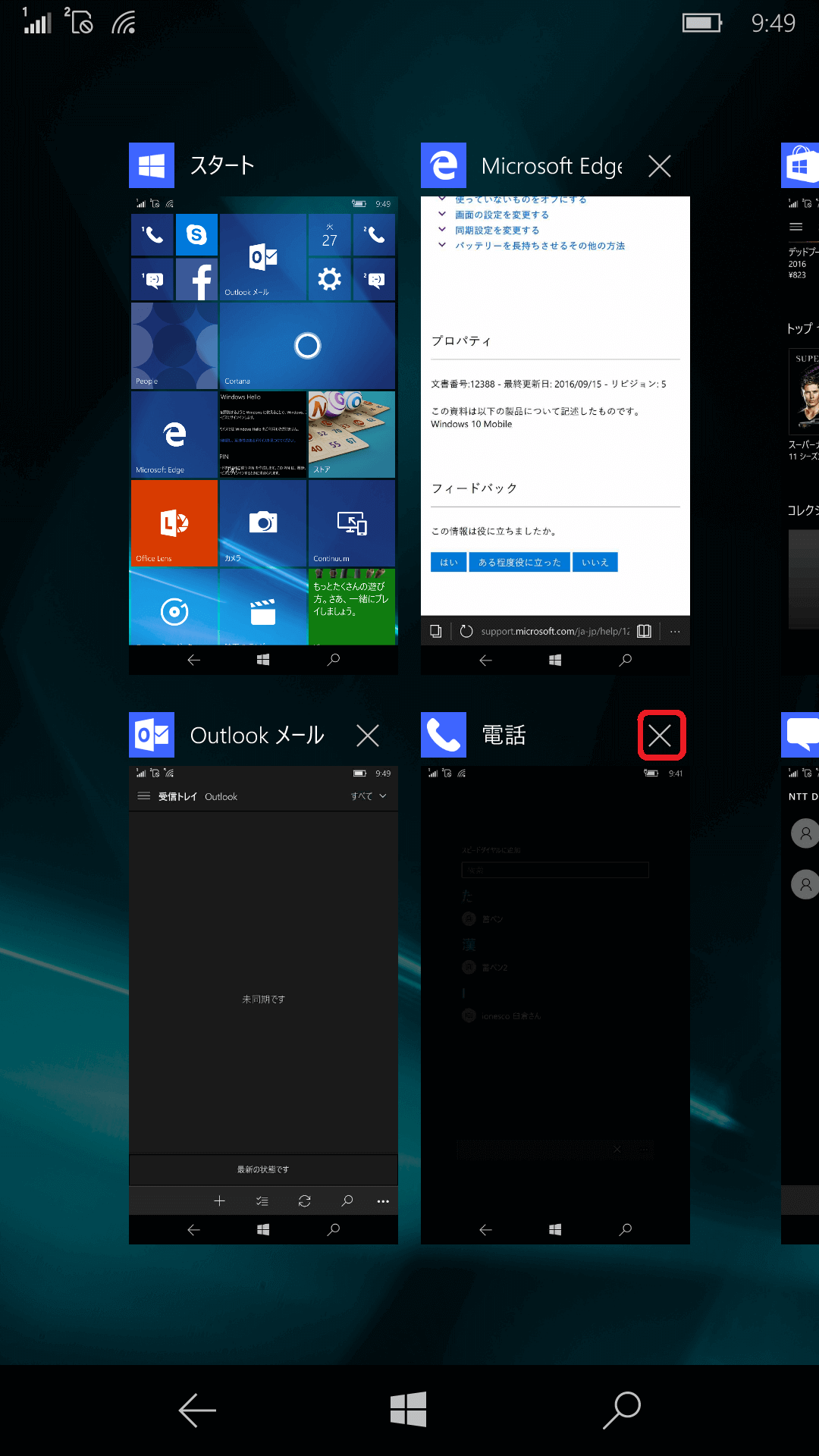The width and height of the screenshot is (819, 1456).
Task: Tap the calendar 27 tile in Start thumbnail
Action: pos(329,235)
